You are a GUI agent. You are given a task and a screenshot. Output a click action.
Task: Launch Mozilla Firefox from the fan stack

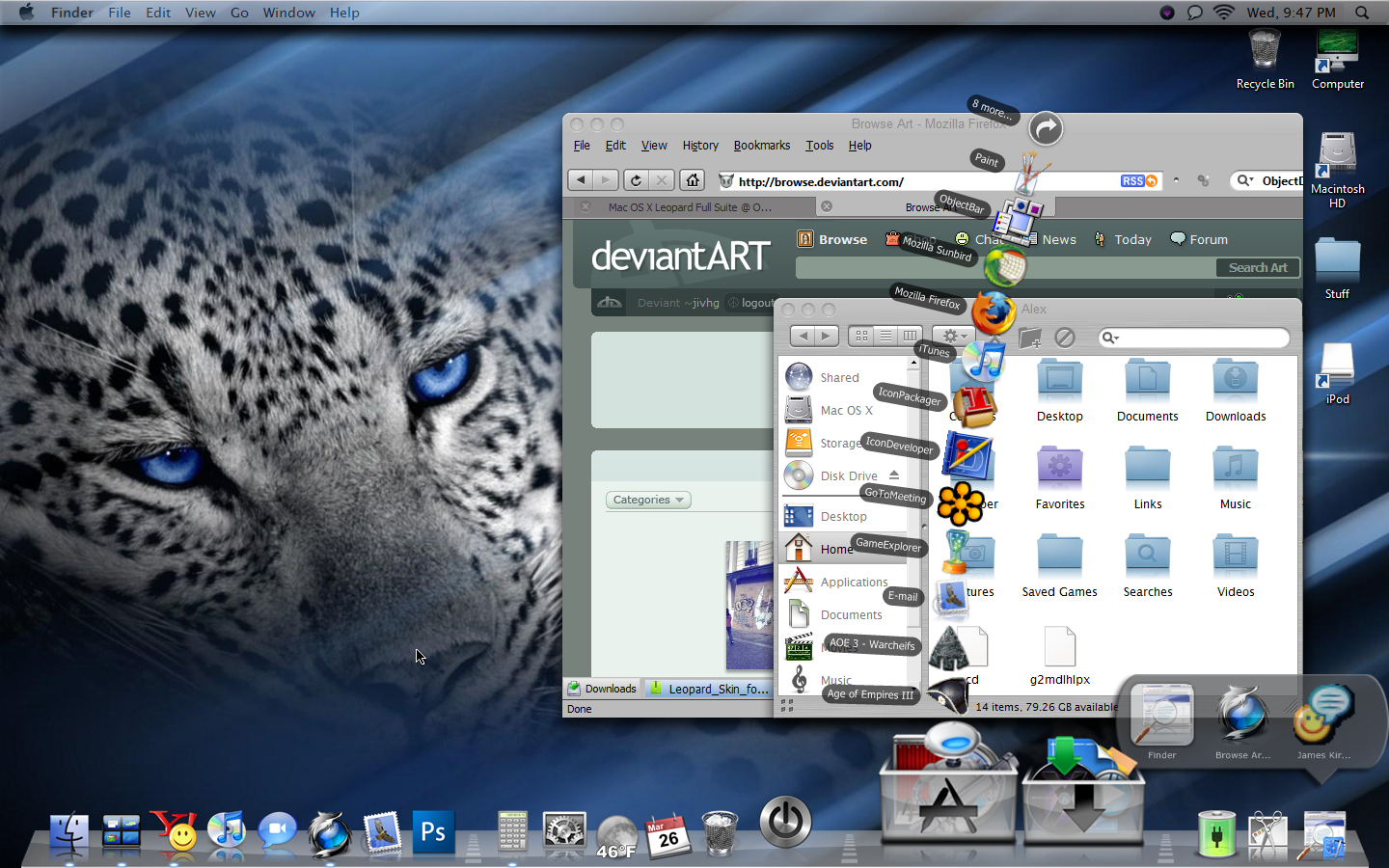pos(994,313)
